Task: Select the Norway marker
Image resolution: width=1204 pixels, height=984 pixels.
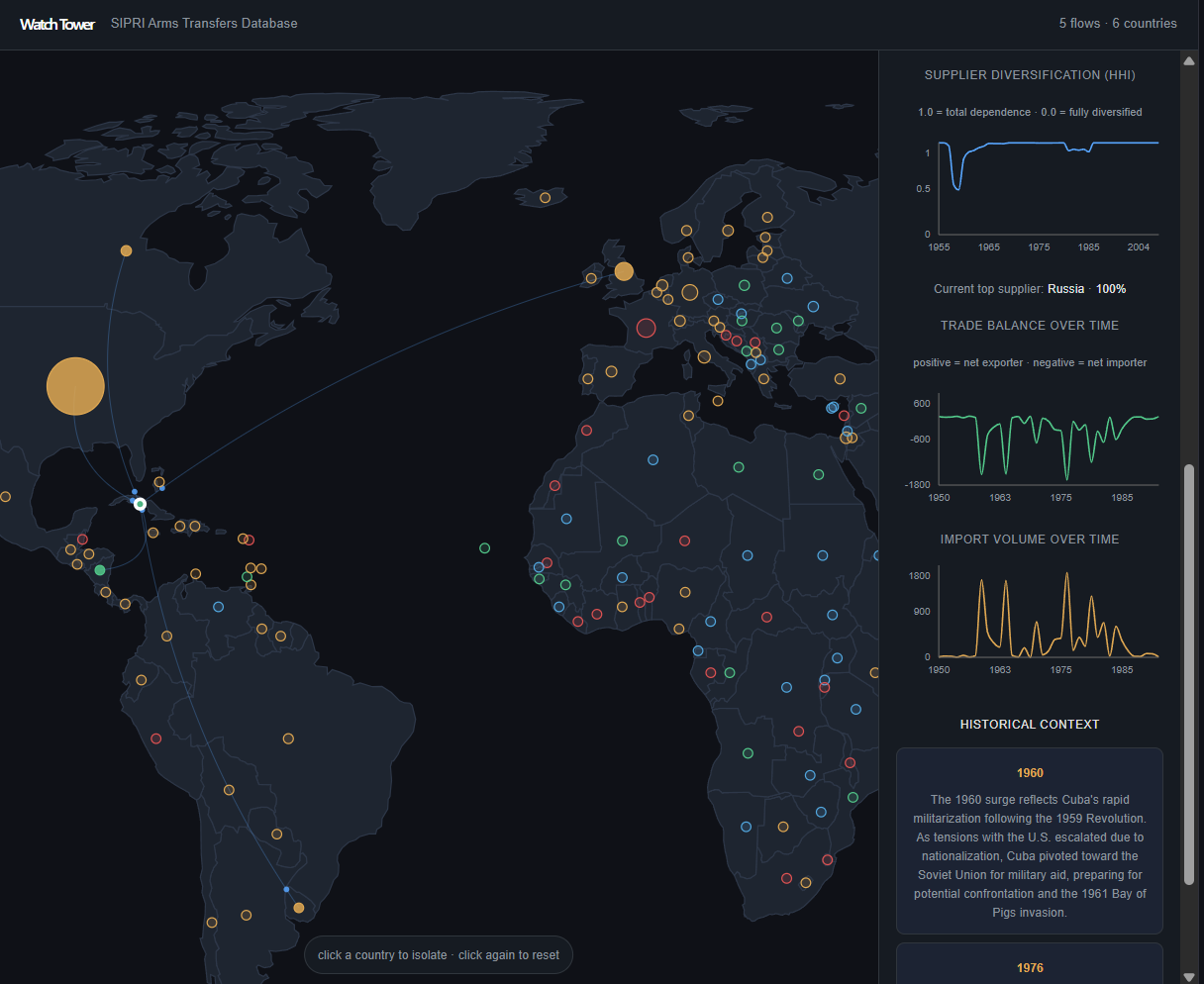Action: click(686, 231)
